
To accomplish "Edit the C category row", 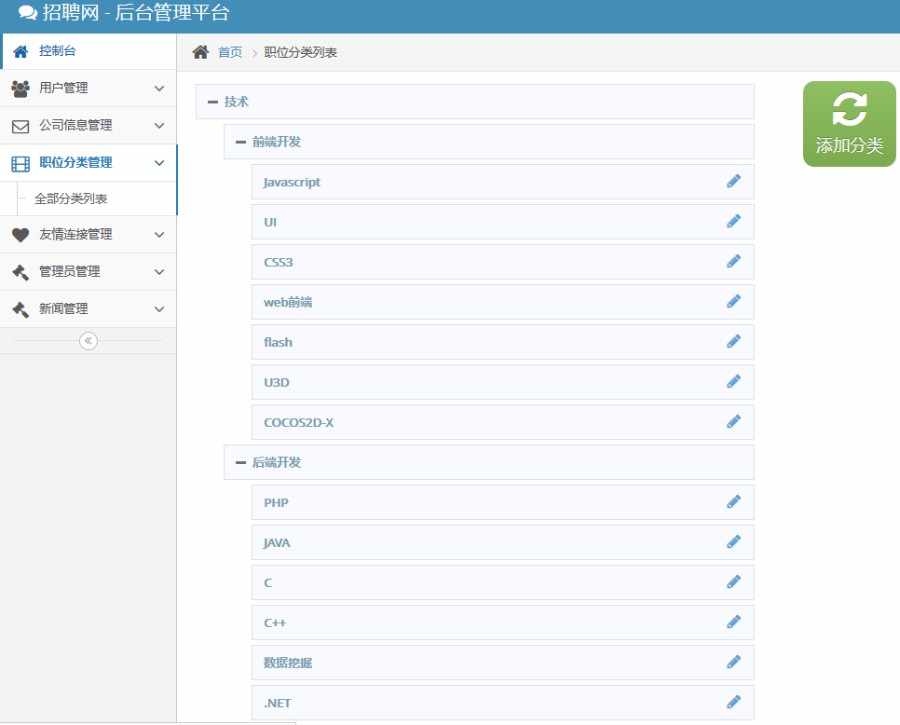I will (734, 582).
